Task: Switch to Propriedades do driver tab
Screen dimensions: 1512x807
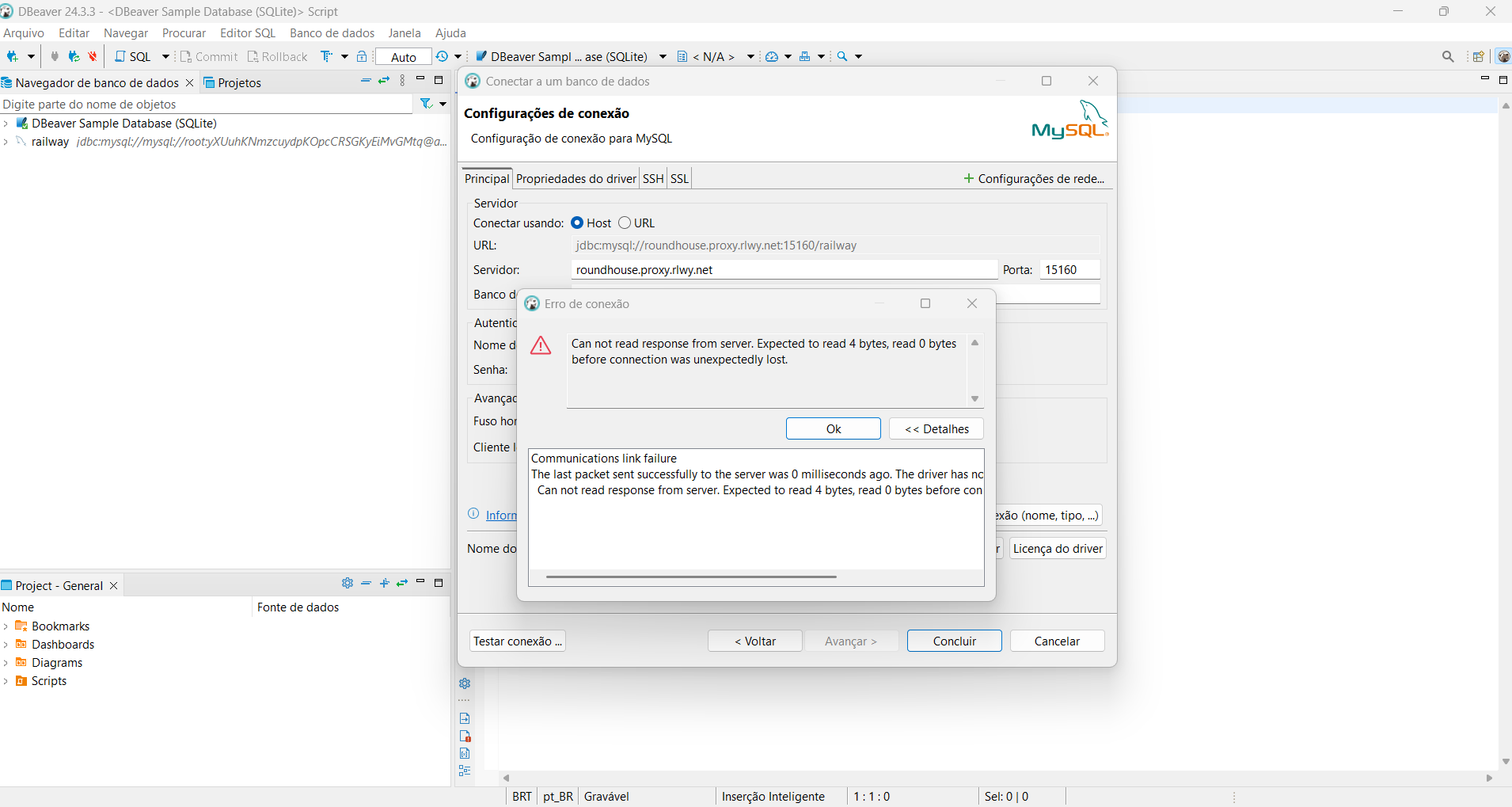Action: [x=576, y=179]
